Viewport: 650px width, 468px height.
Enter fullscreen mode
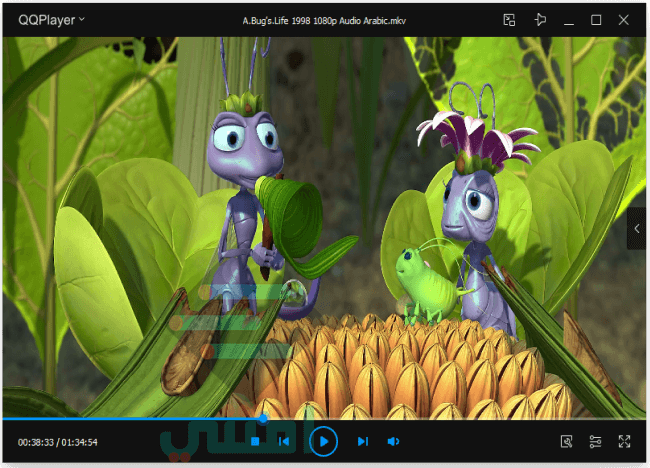click(624, 441)
